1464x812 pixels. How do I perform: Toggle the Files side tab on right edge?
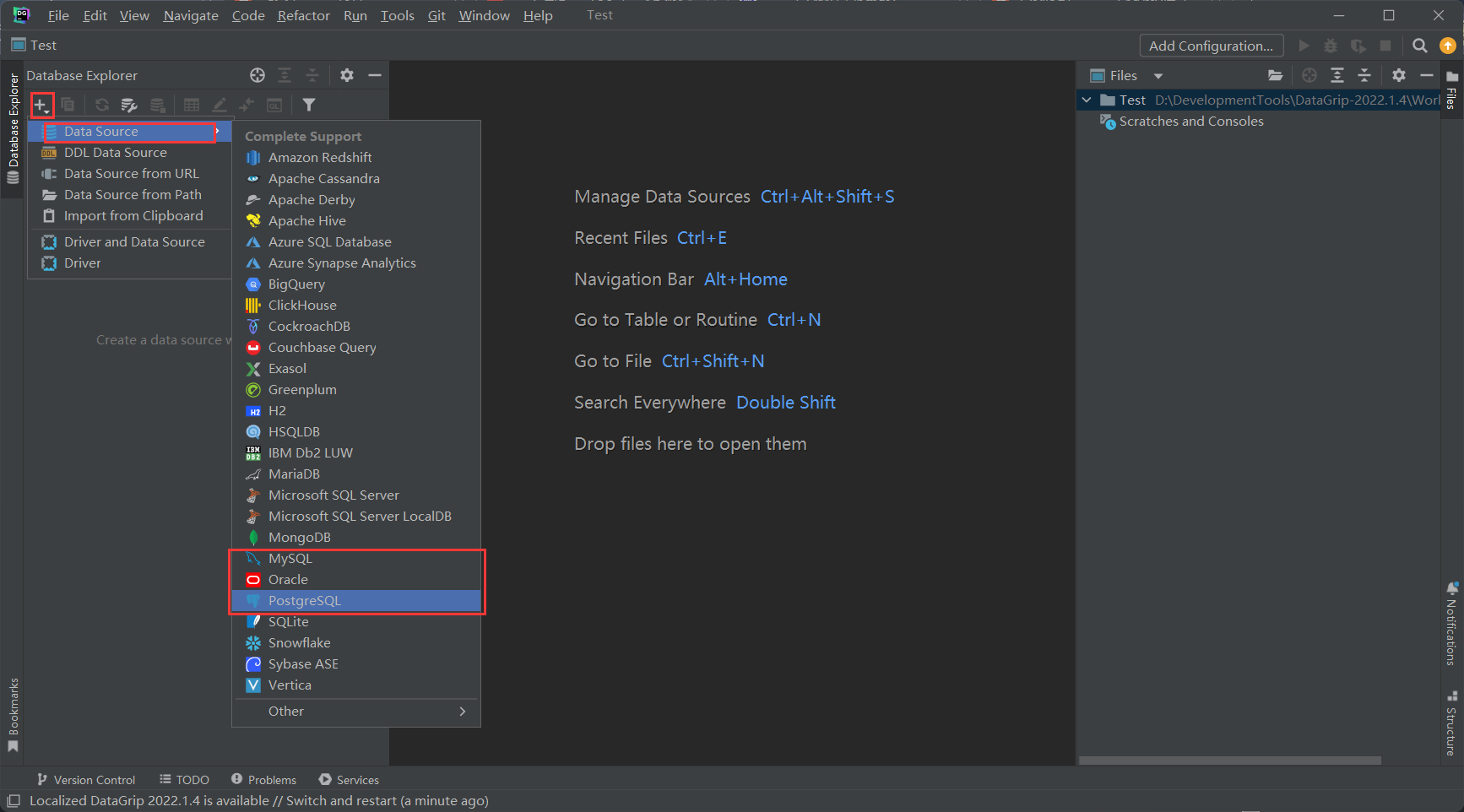1451,90
